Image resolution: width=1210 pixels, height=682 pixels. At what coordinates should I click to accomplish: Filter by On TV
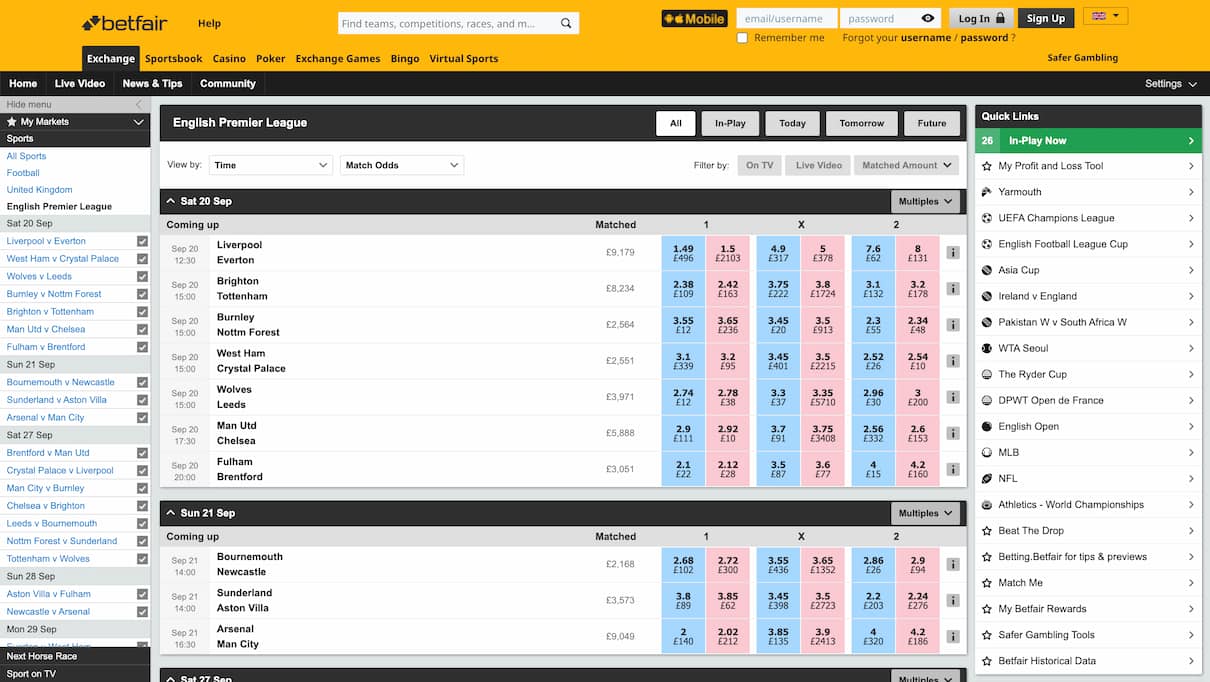click(x=760, y=165)
